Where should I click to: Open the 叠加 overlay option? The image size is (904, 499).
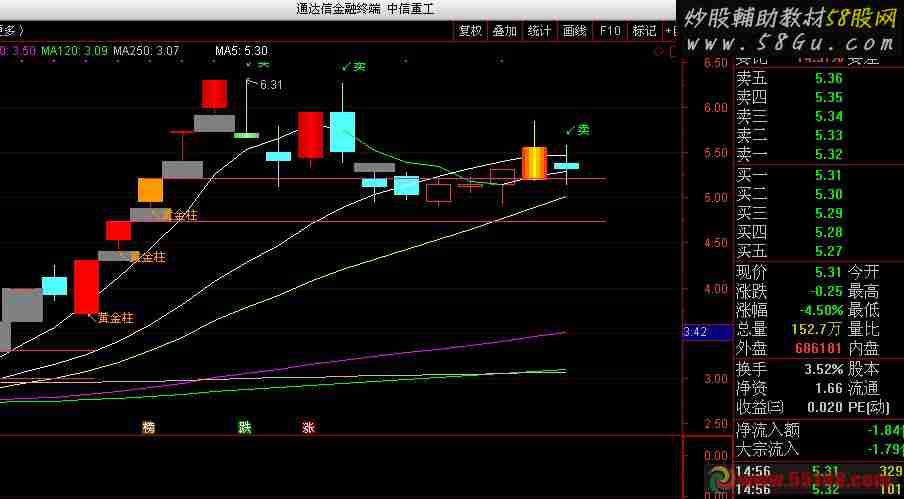pos(504,31)
